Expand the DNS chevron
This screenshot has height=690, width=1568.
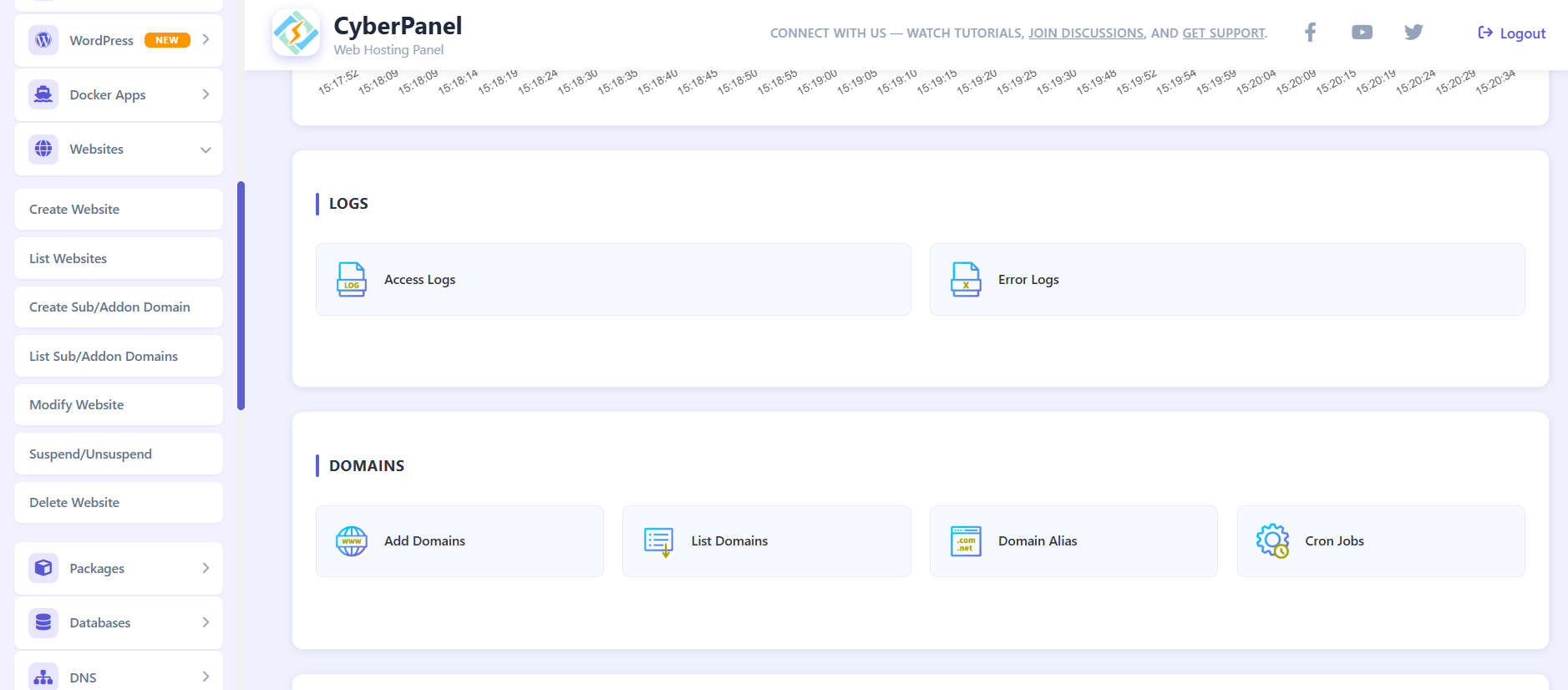pyautogui.click(x=206, y=677)
